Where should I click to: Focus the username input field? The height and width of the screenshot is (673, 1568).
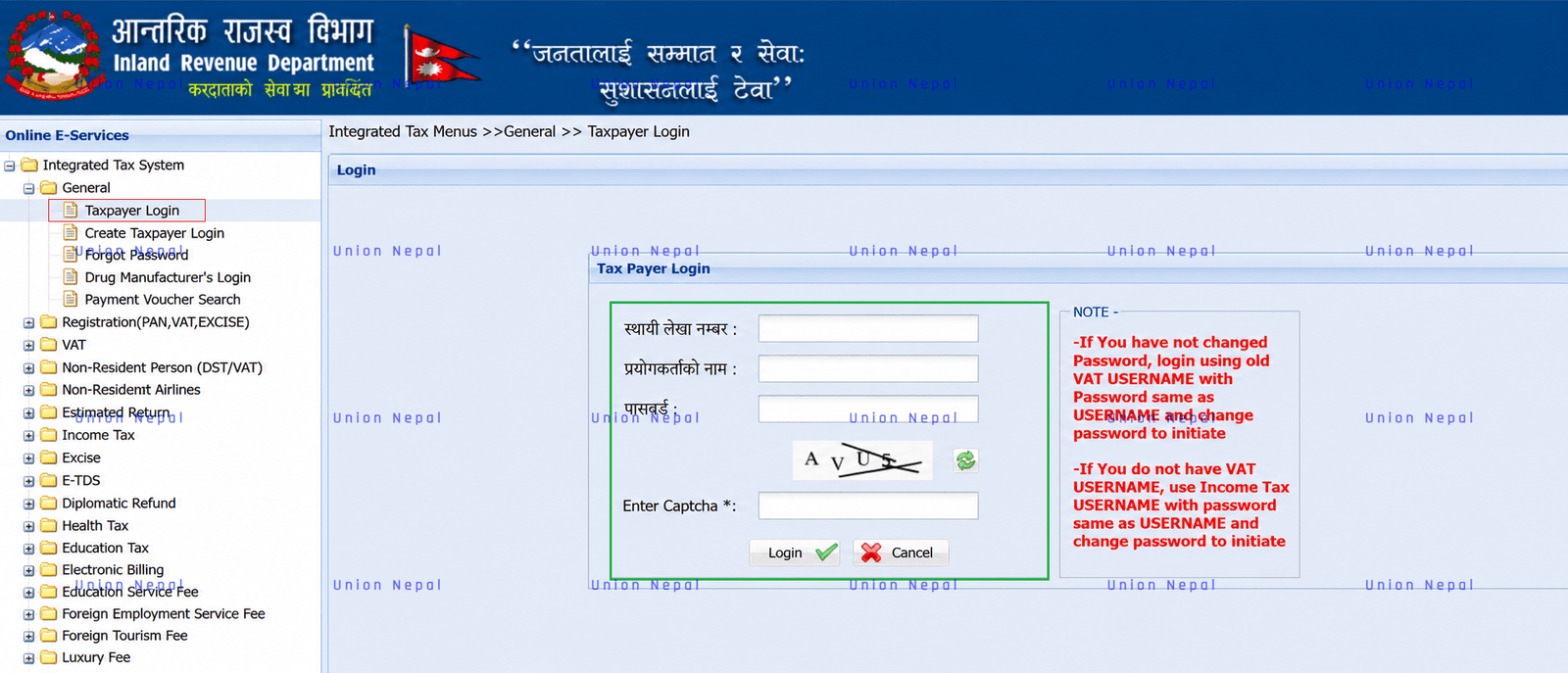click(x=868, y=369)
